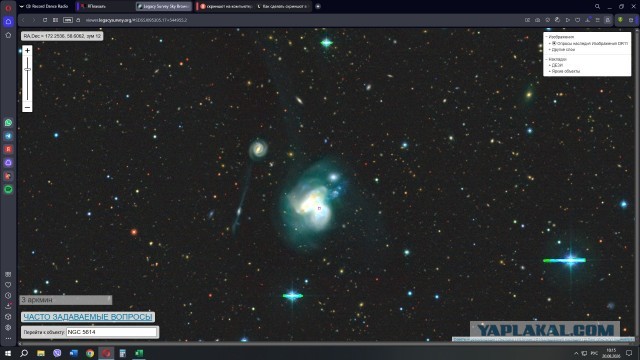Viewport: 640px width, 360px height.
Task: Open extensions cube in Opera sidebar
Action: (x=8, y=316)
